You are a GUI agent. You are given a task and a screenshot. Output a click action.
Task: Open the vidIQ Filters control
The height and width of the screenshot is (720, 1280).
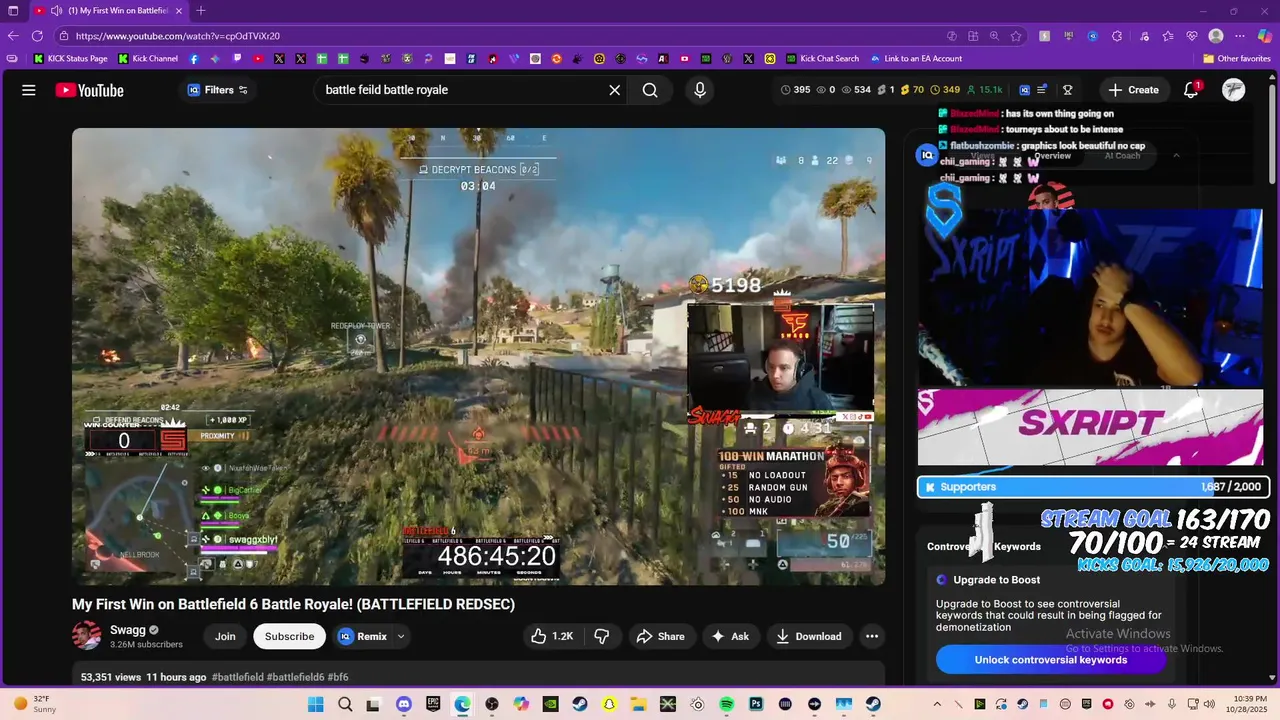click(218, 90)
